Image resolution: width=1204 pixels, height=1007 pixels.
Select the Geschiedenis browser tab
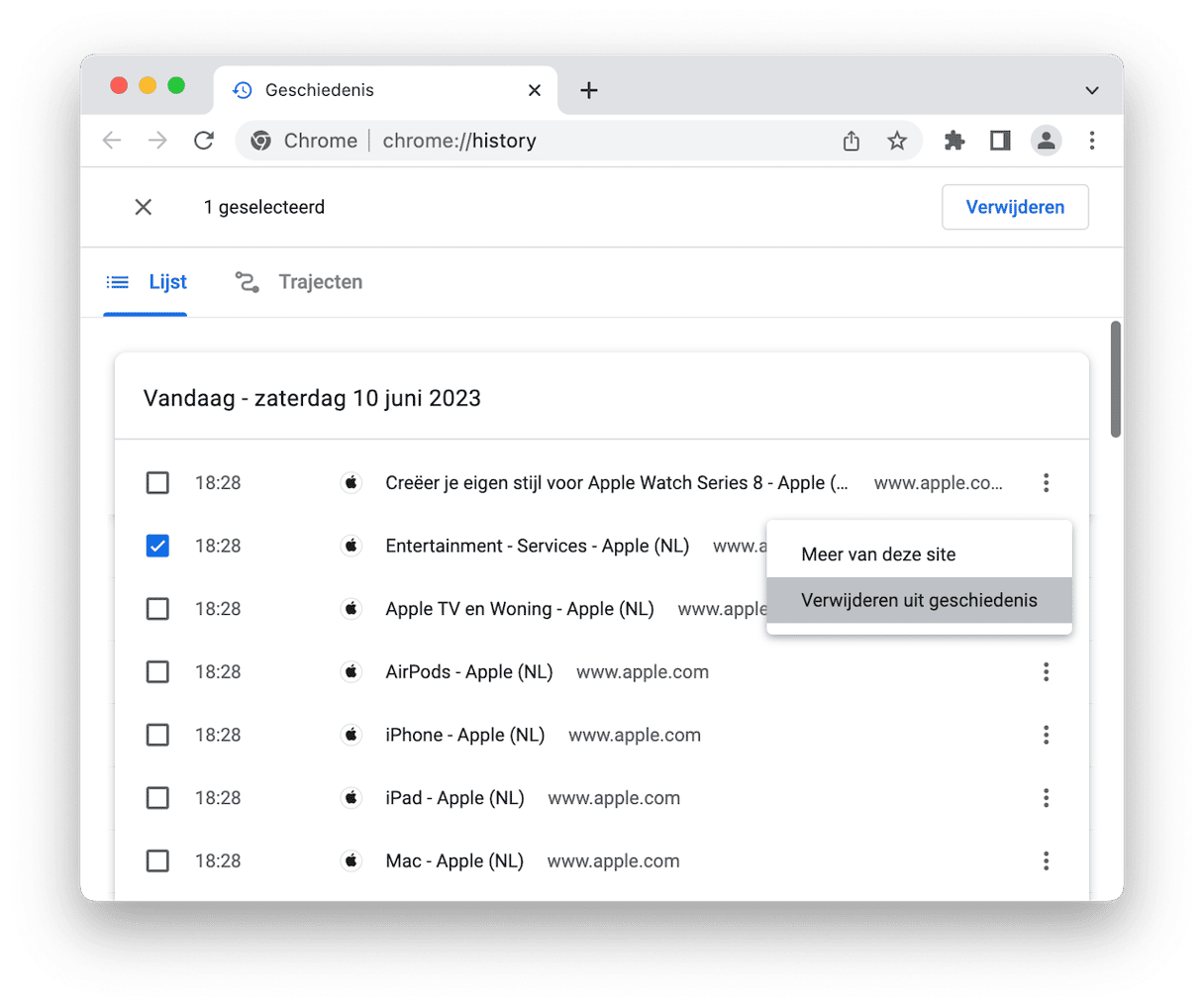click(x=386, y=90)
